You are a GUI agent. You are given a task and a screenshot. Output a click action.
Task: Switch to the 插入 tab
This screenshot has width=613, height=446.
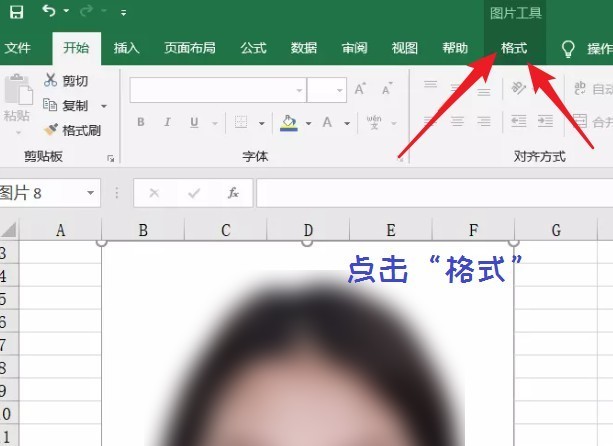click(126, 48)
